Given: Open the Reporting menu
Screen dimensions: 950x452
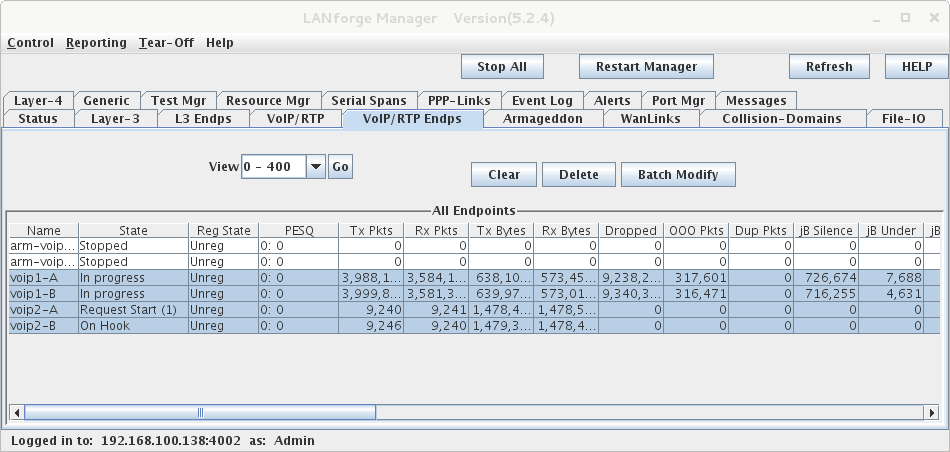Looking at the screenshot, I should point(96,43).
